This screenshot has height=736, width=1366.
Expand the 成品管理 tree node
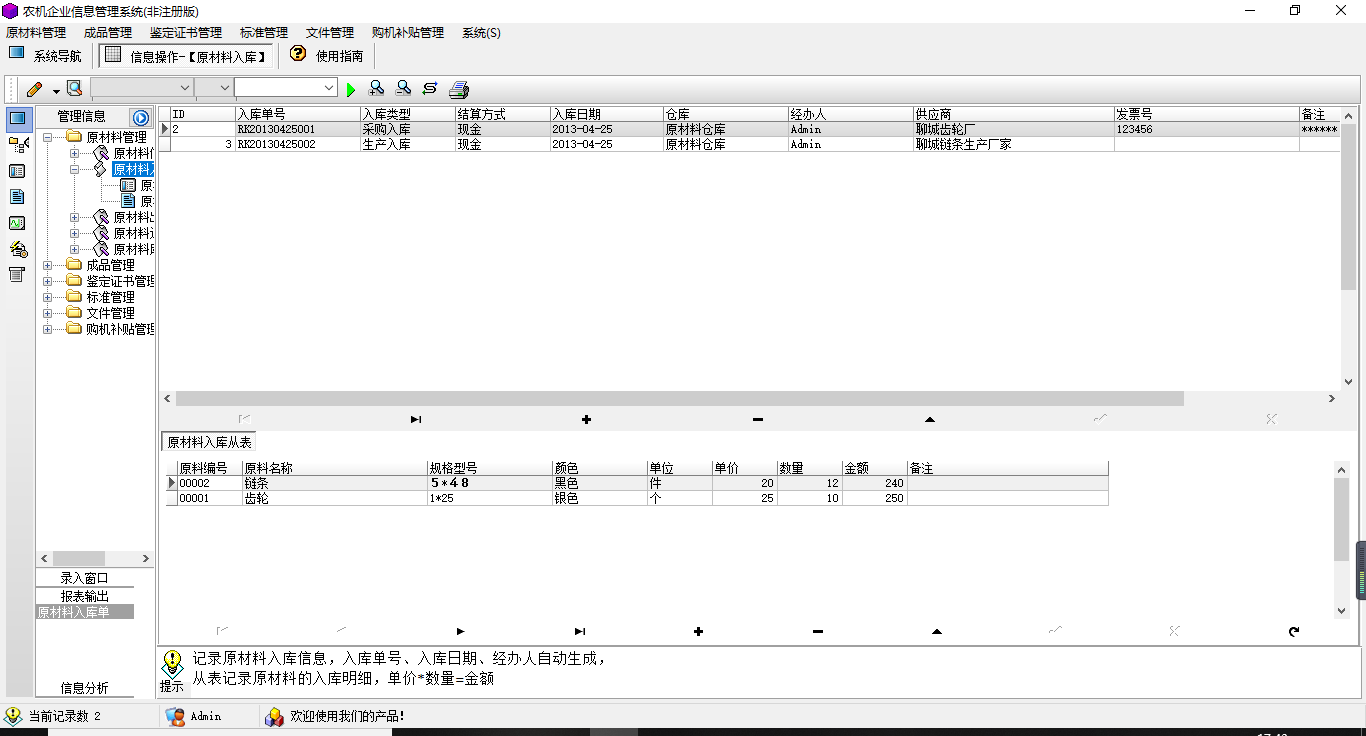tap(48, 265)
